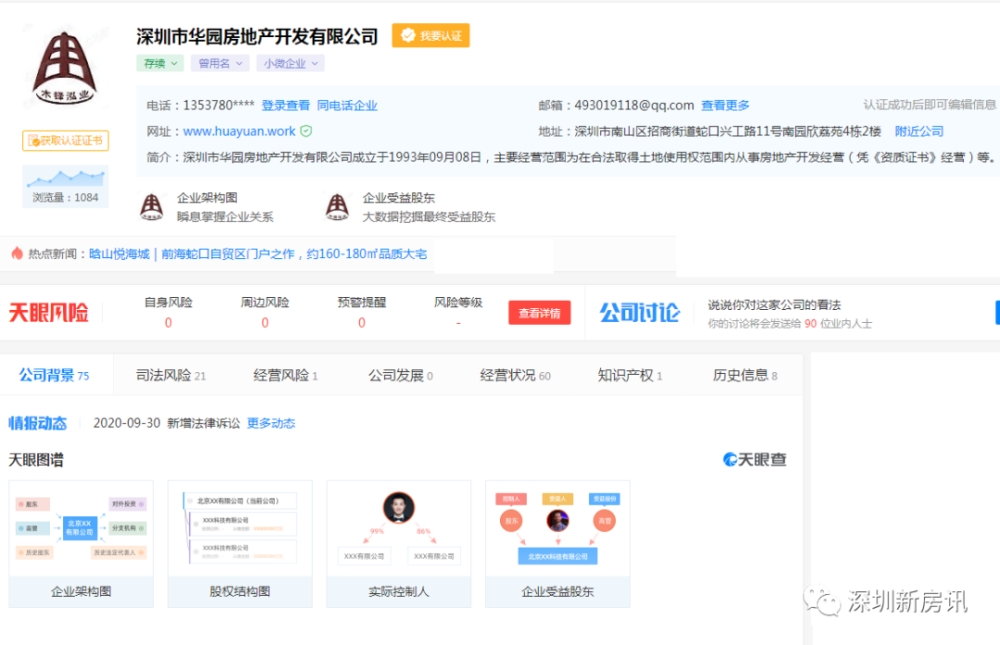Open the 股权结构图 thumbnail card

(240, 544)
